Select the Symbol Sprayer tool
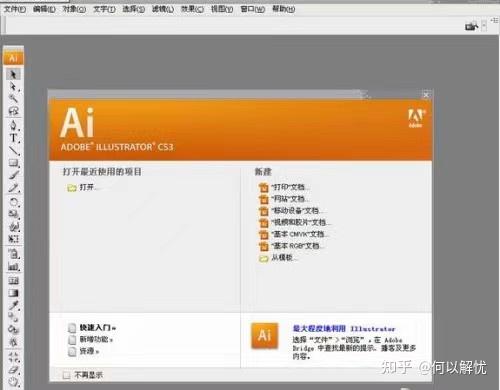 [13, 254]
